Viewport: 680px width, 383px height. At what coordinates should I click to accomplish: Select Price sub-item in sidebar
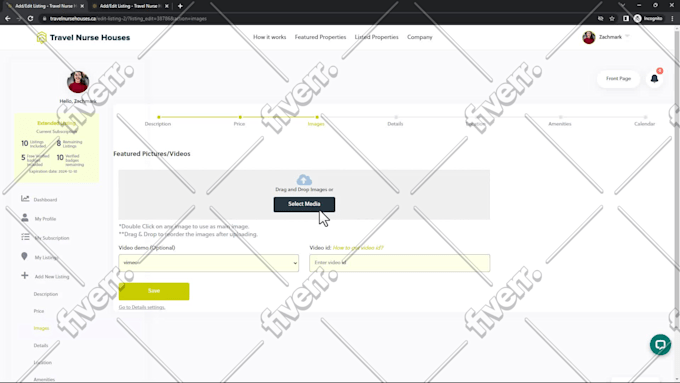pyautogui.click(x=39, y=311)
